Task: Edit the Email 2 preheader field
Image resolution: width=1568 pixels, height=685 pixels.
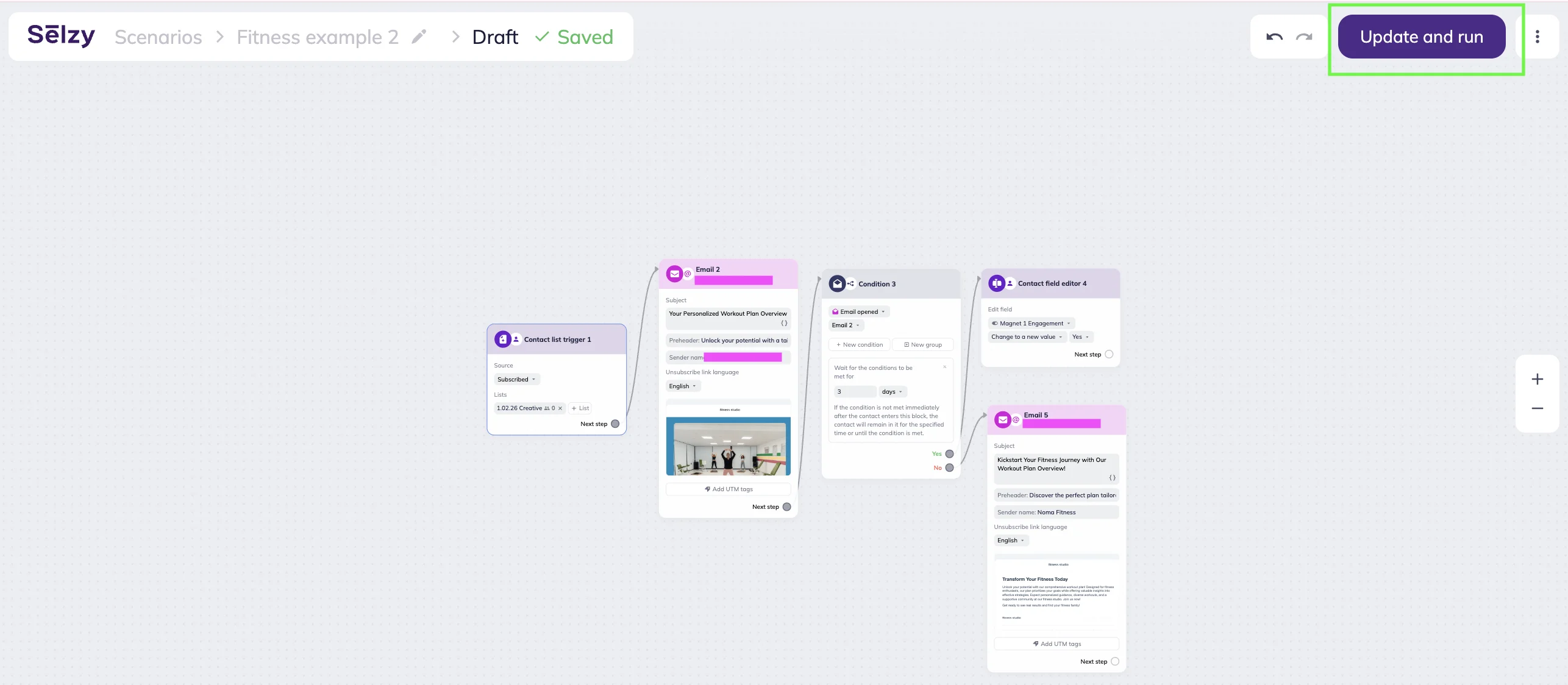Action: tap(728, 341)
